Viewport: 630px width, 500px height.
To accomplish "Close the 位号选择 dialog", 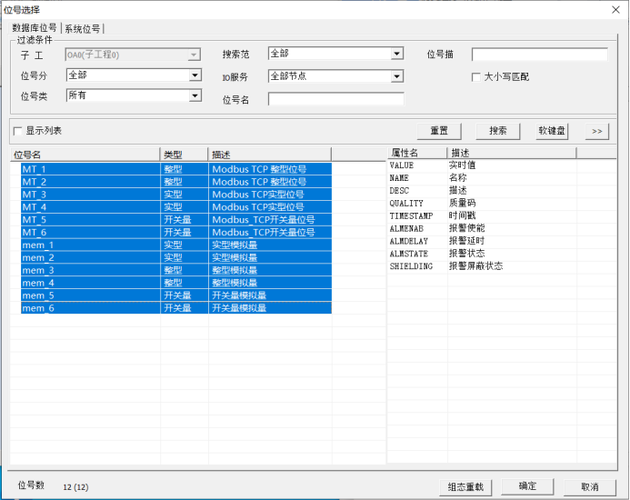I will point(616,10).
